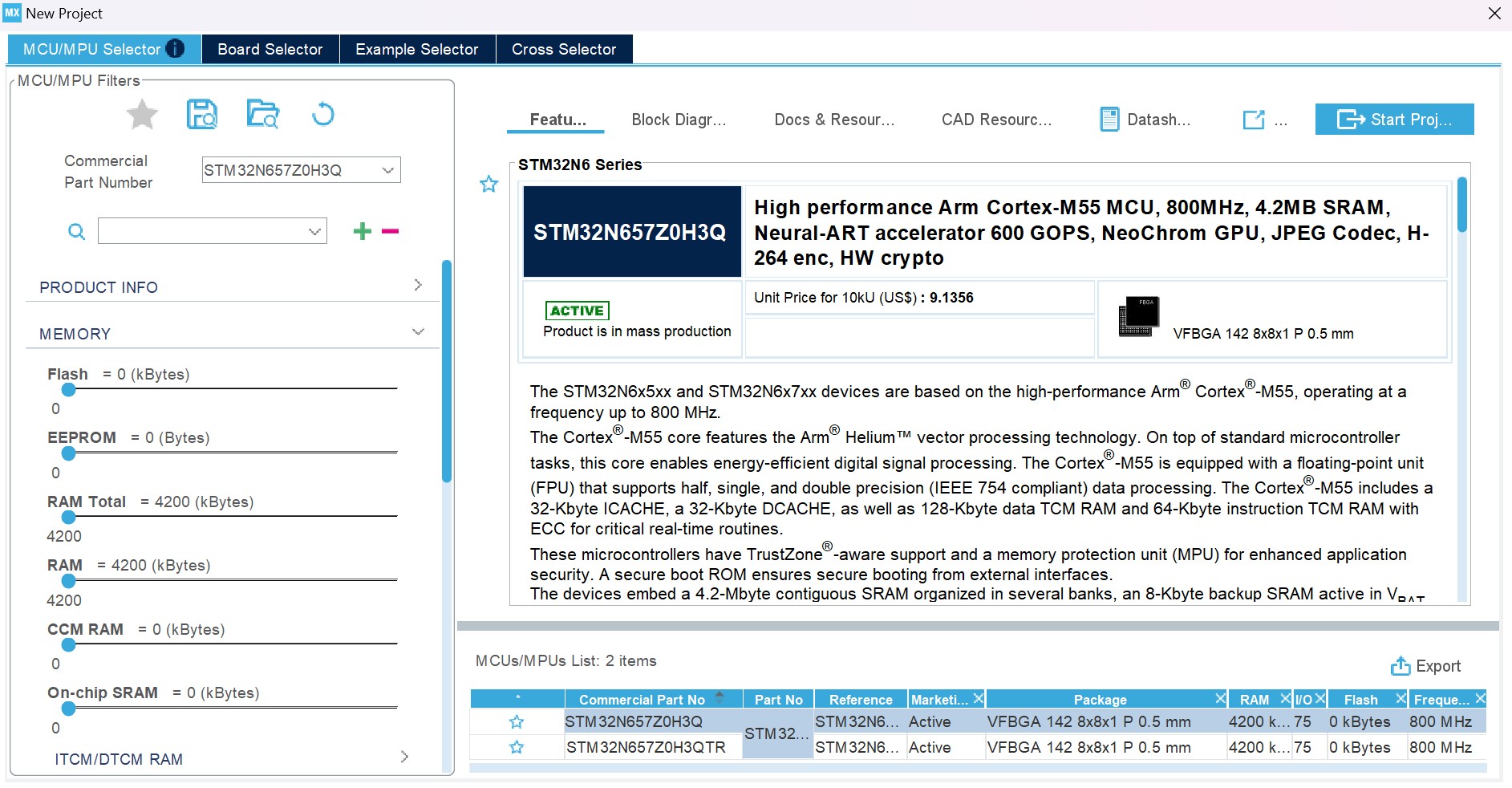The image size is (1512, 788).
Task: Click the RAM slider handle
Action: click(x=69, y=580)
